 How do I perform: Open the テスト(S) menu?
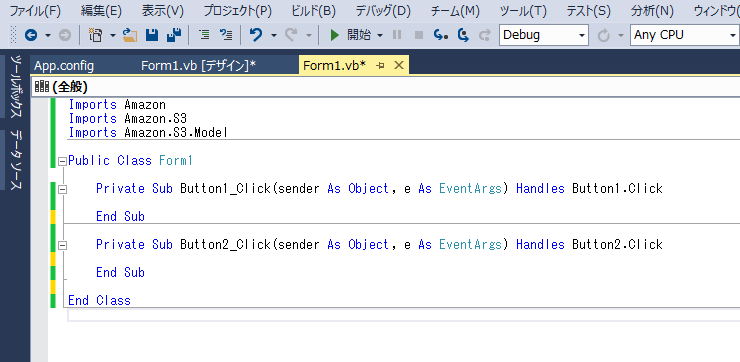point(588,11)
